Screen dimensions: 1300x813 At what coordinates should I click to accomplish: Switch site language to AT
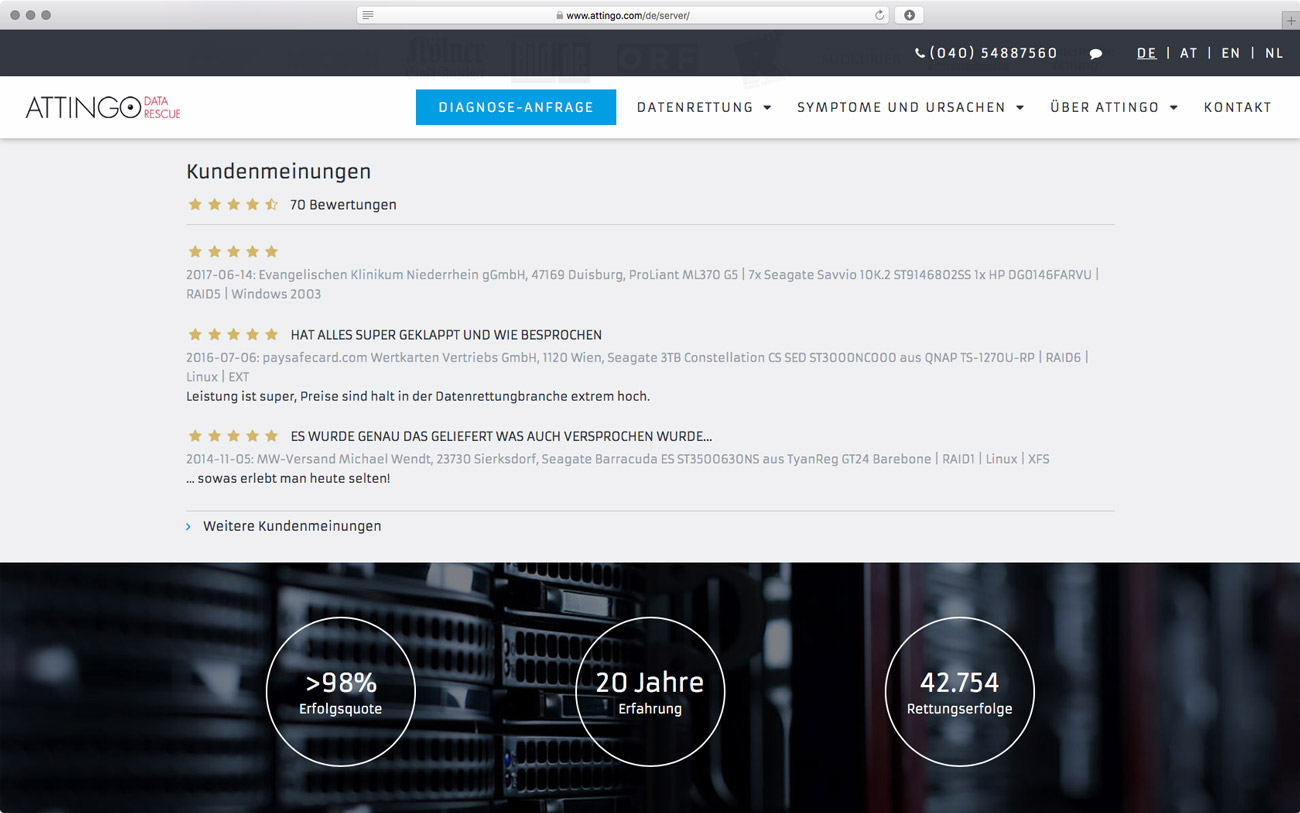tap(1188, 54)
